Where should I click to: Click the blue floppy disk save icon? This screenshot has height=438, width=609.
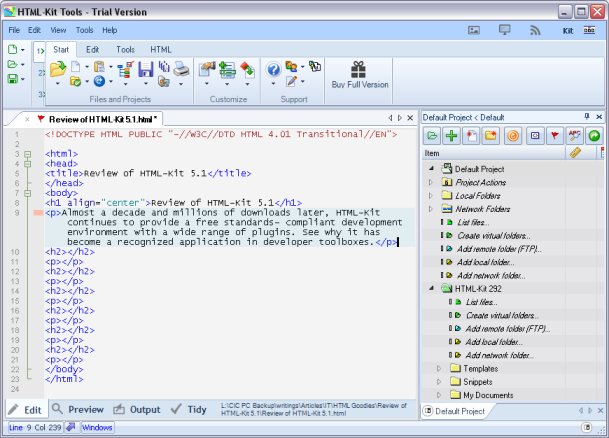point(146,69)
